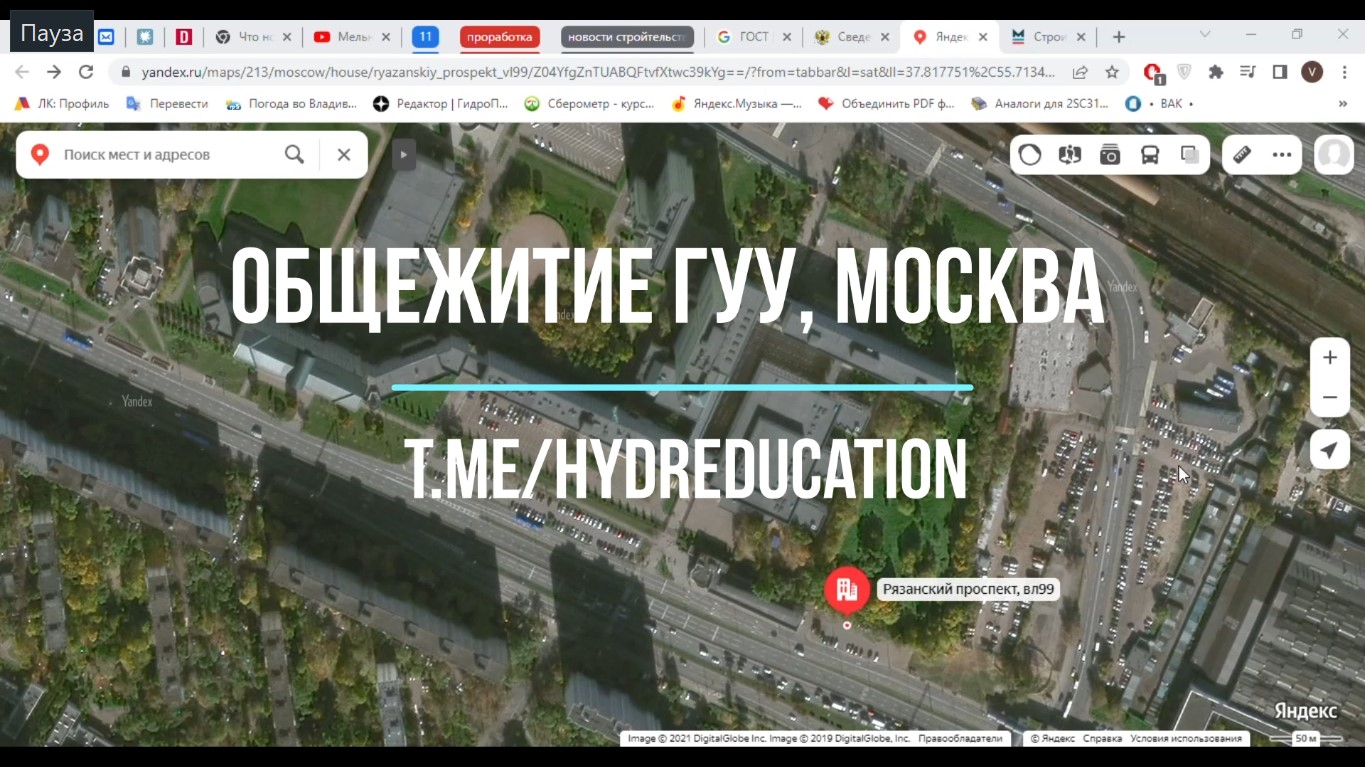
Task: Clear the map search with X button
Action: tap(344, 155)
